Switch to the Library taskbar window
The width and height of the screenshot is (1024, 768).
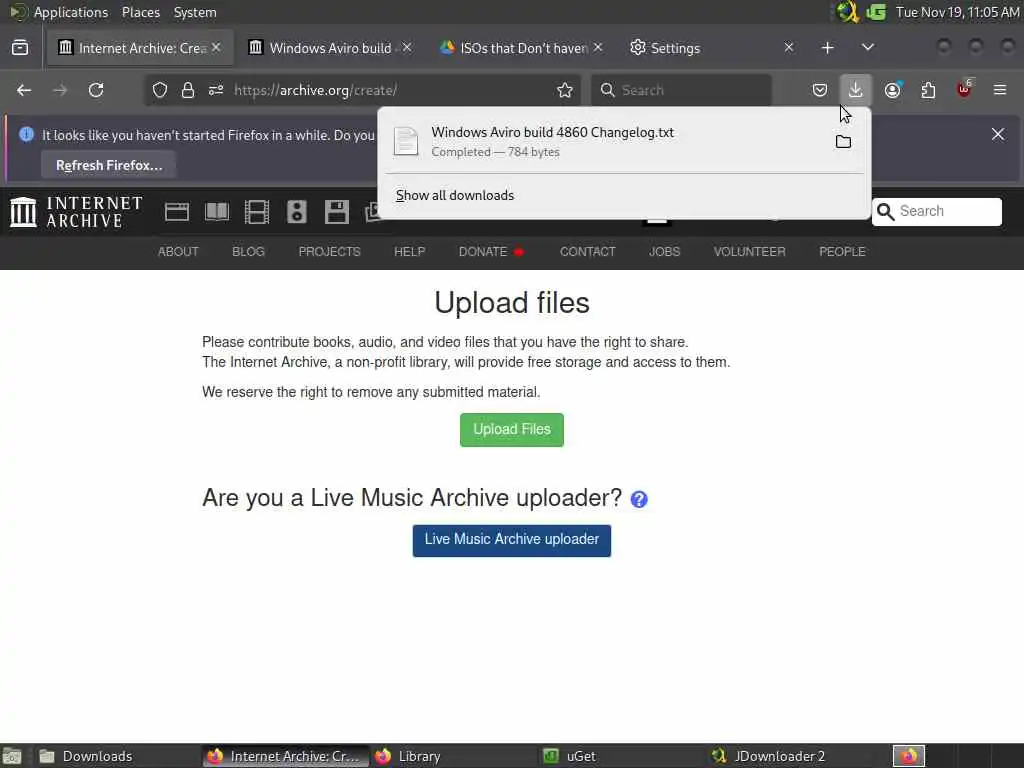coord(454,756)
